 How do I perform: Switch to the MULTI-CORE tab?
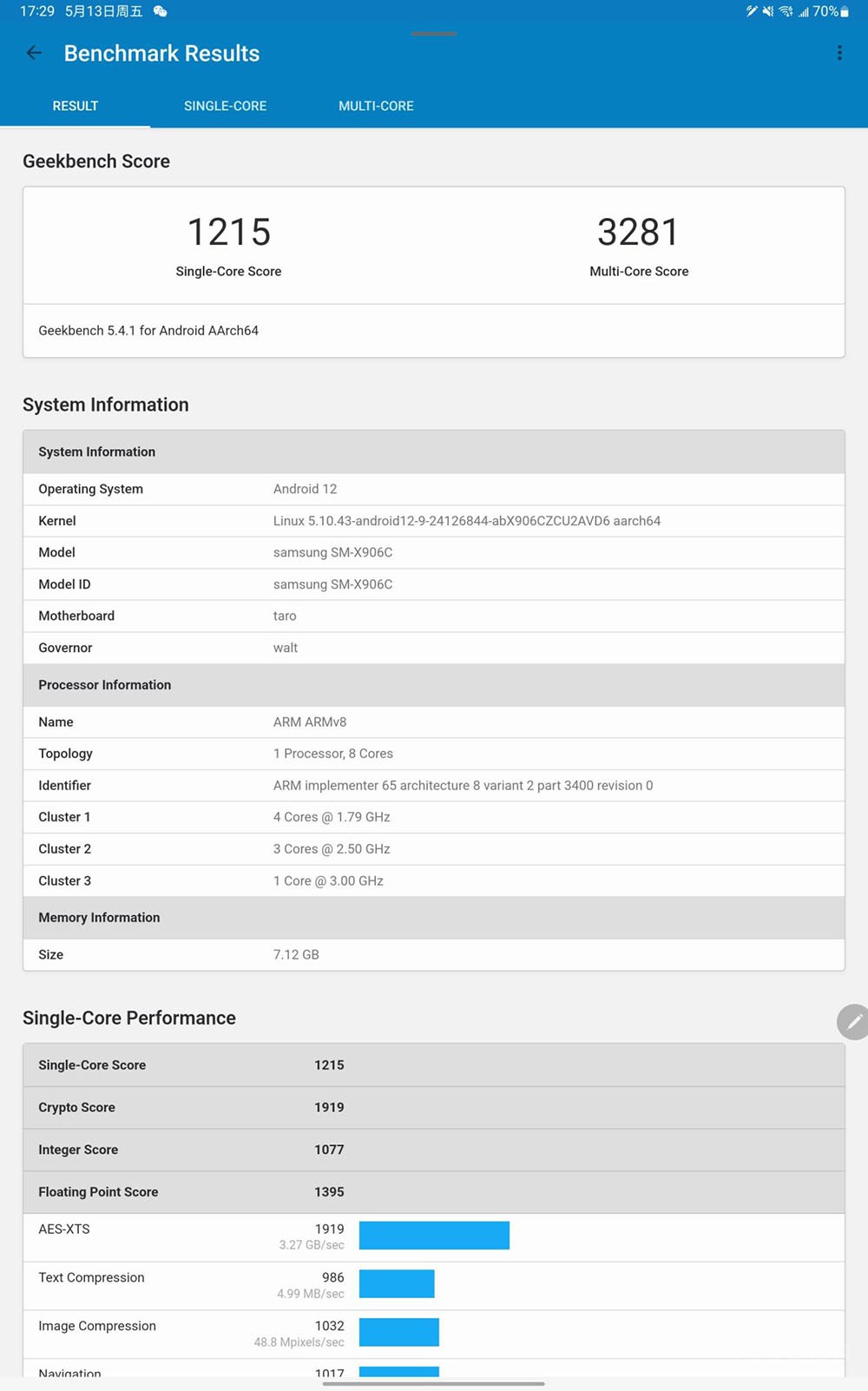376,106
